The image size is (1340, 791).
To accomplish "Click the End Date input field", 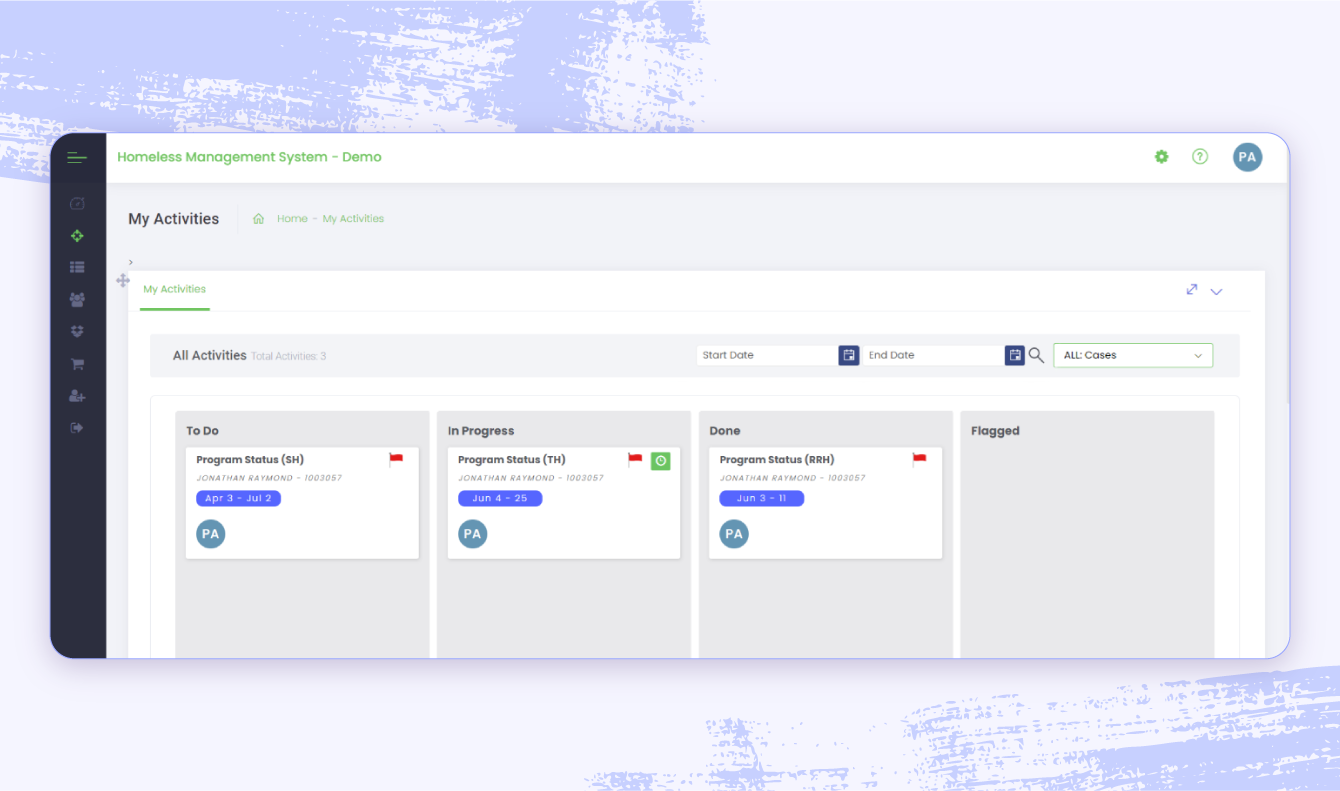I will (933, 355).
